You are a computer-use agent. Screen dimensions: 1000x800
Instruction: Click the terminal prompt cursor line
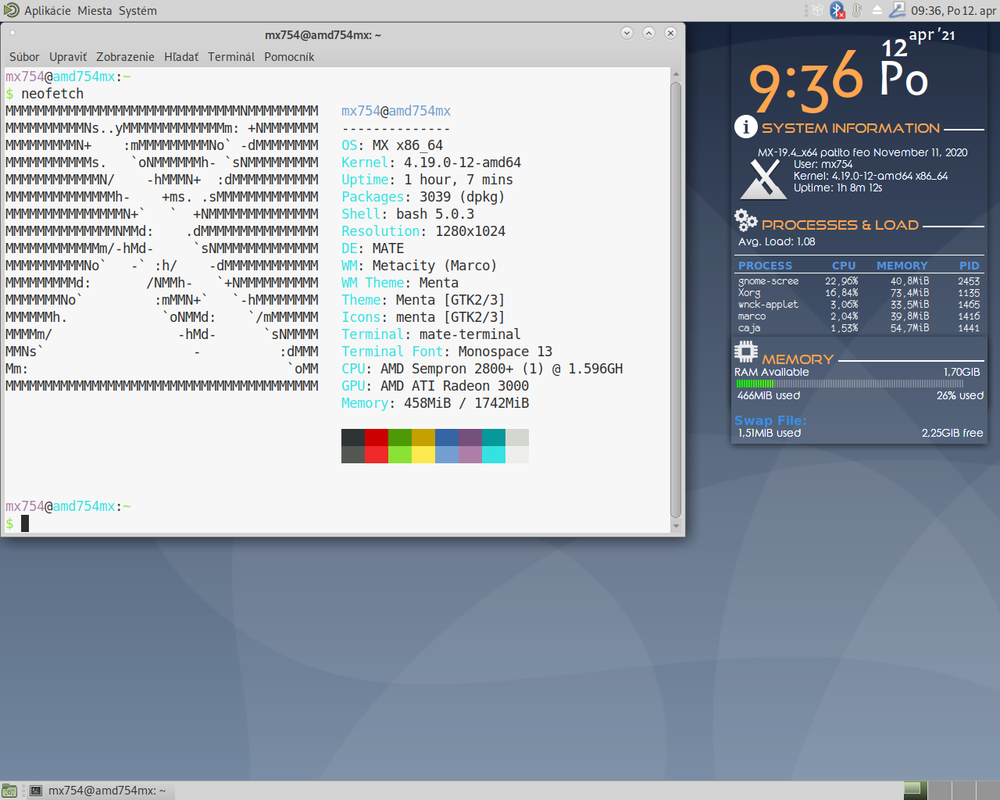pyautogui.click(x=25, y=524)
